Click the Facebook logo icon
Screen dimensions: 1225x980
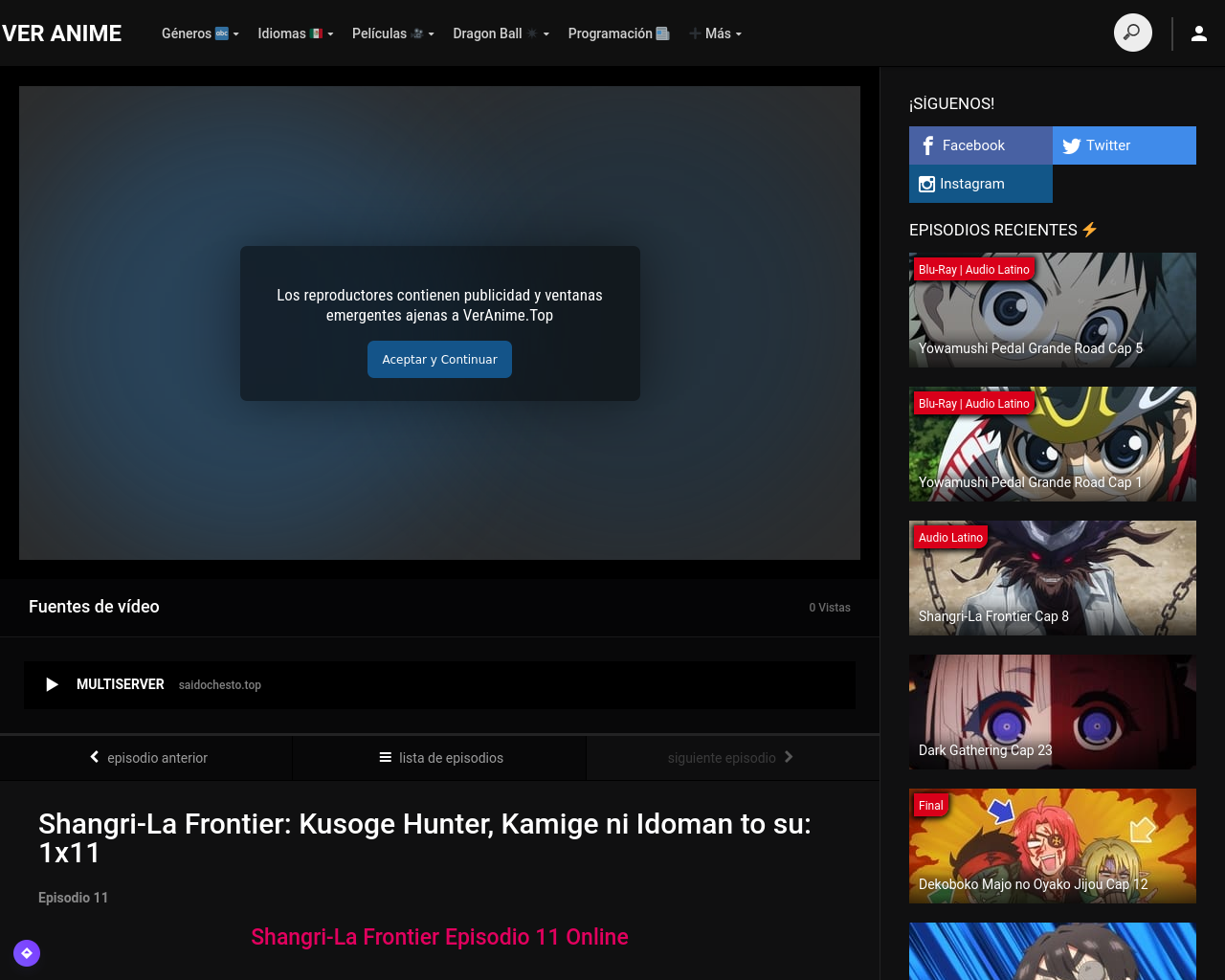tap(927, 145)
